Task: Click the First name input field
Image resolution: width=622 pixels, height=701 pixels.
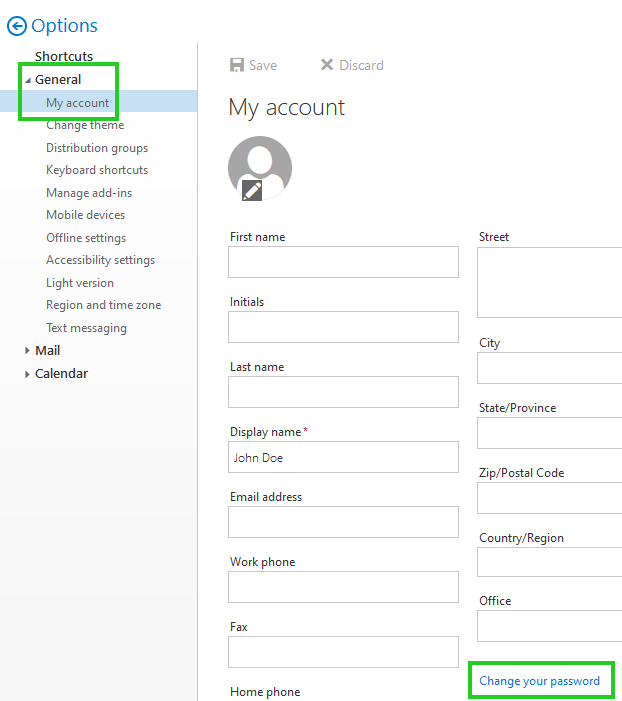Action: (x=343, y=262)
